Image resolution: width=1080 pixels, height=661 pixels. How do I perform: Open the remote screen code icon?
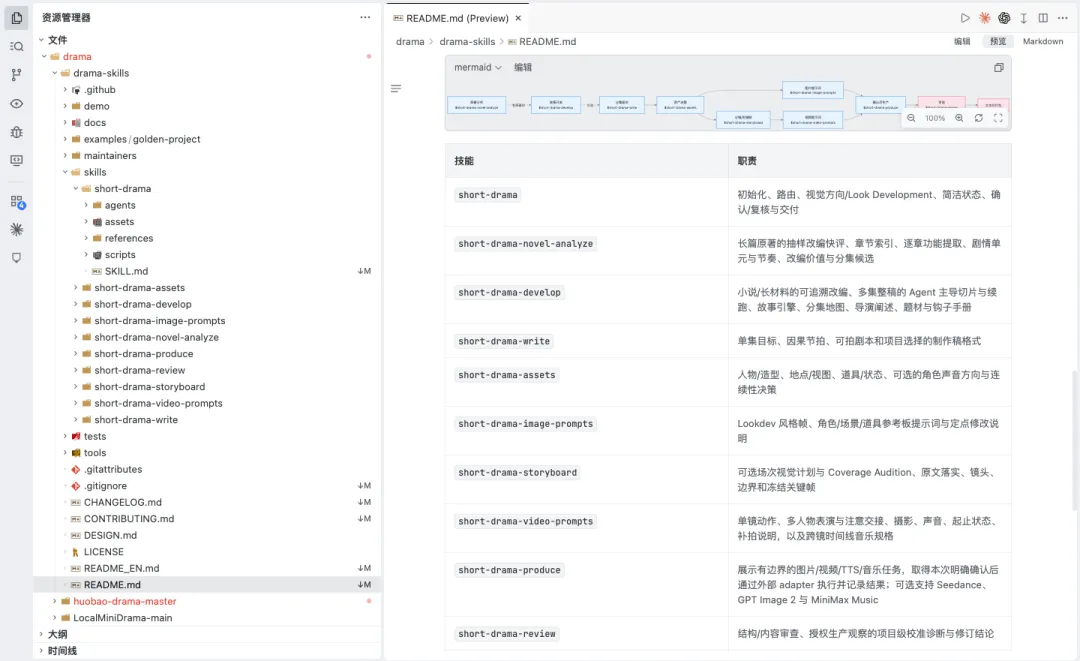17,160
